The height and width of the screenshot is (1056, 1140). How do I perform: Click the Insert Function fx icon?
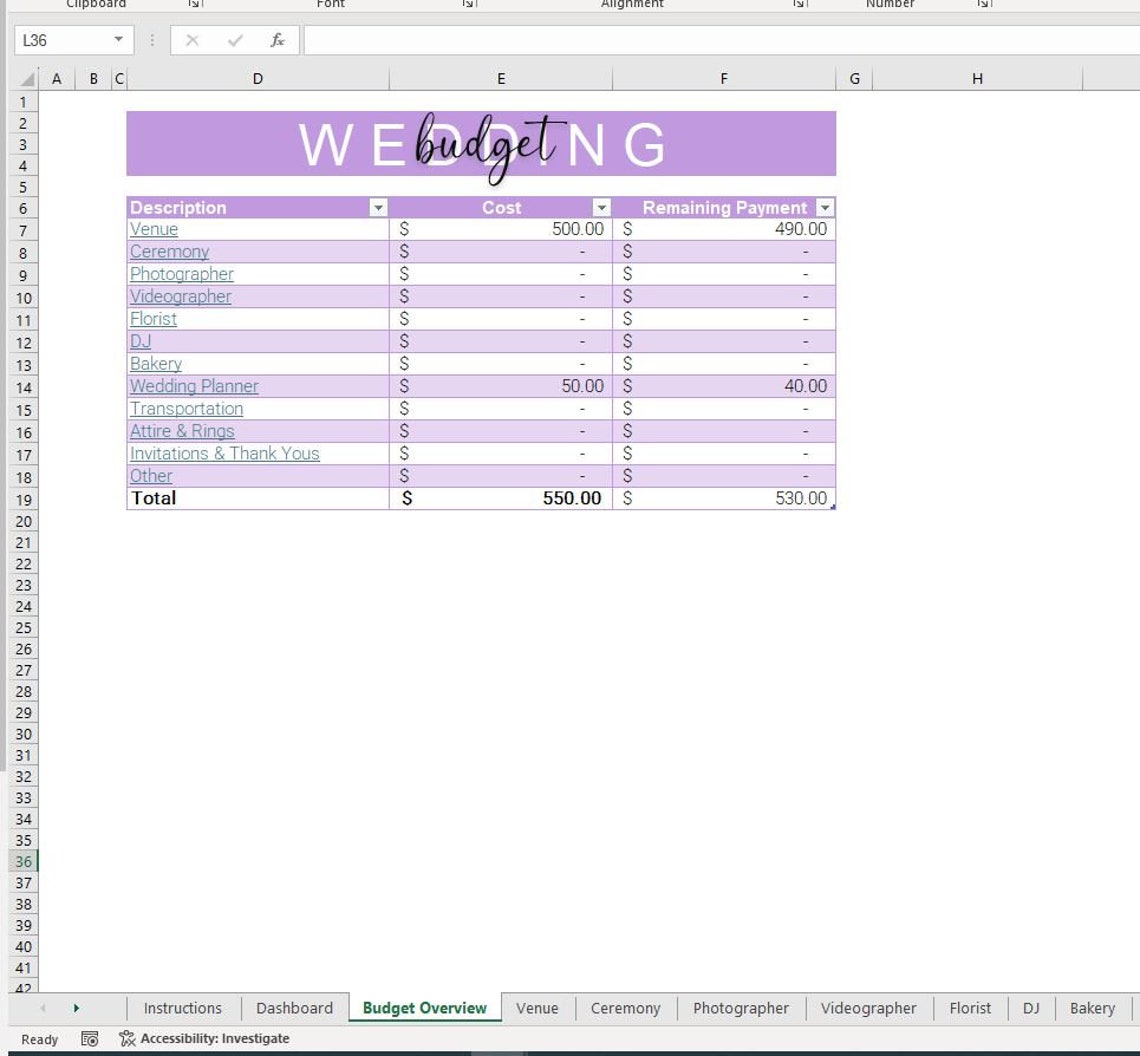click(277, 40)
